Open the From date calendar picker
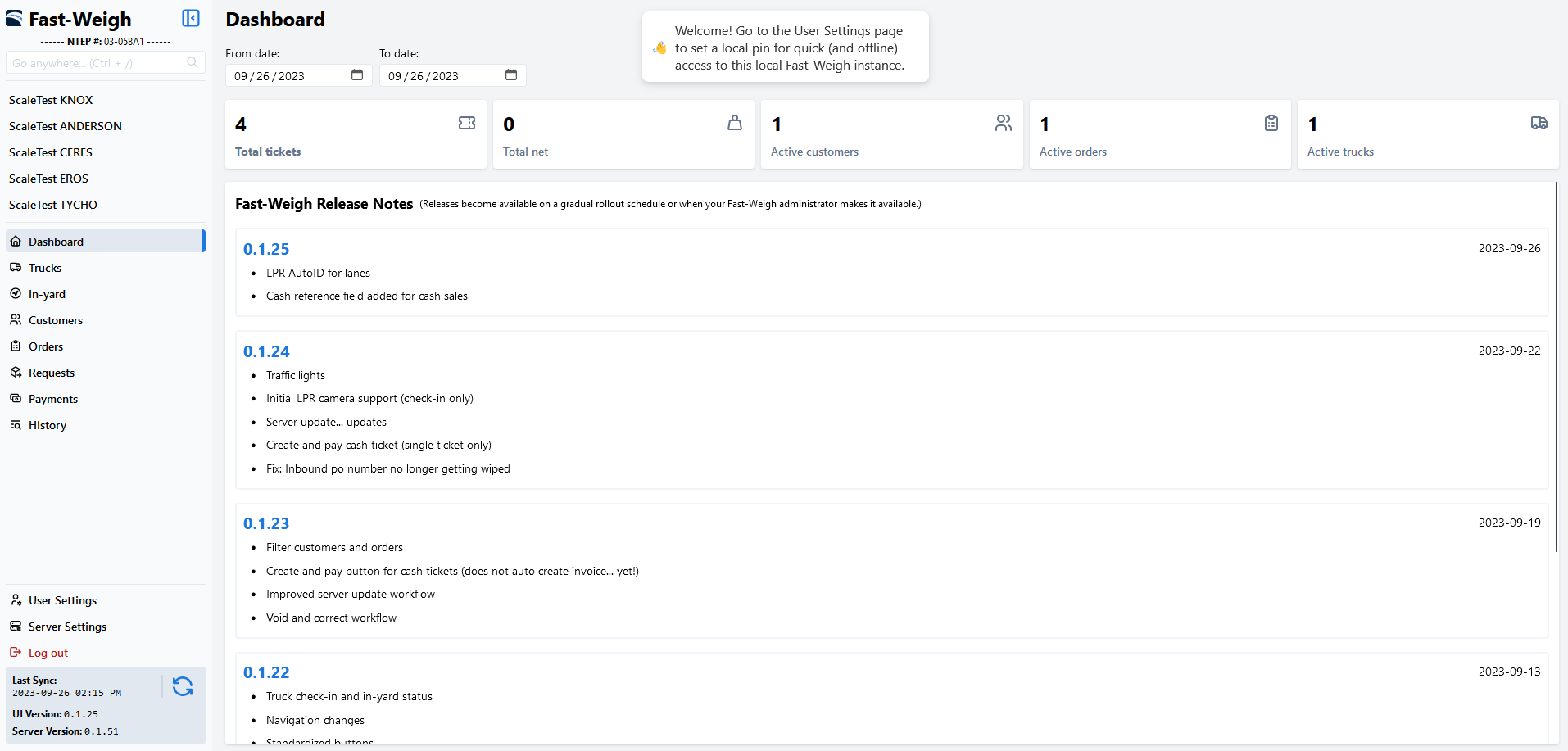This screenshot has height=751, width=1568. 357,75
